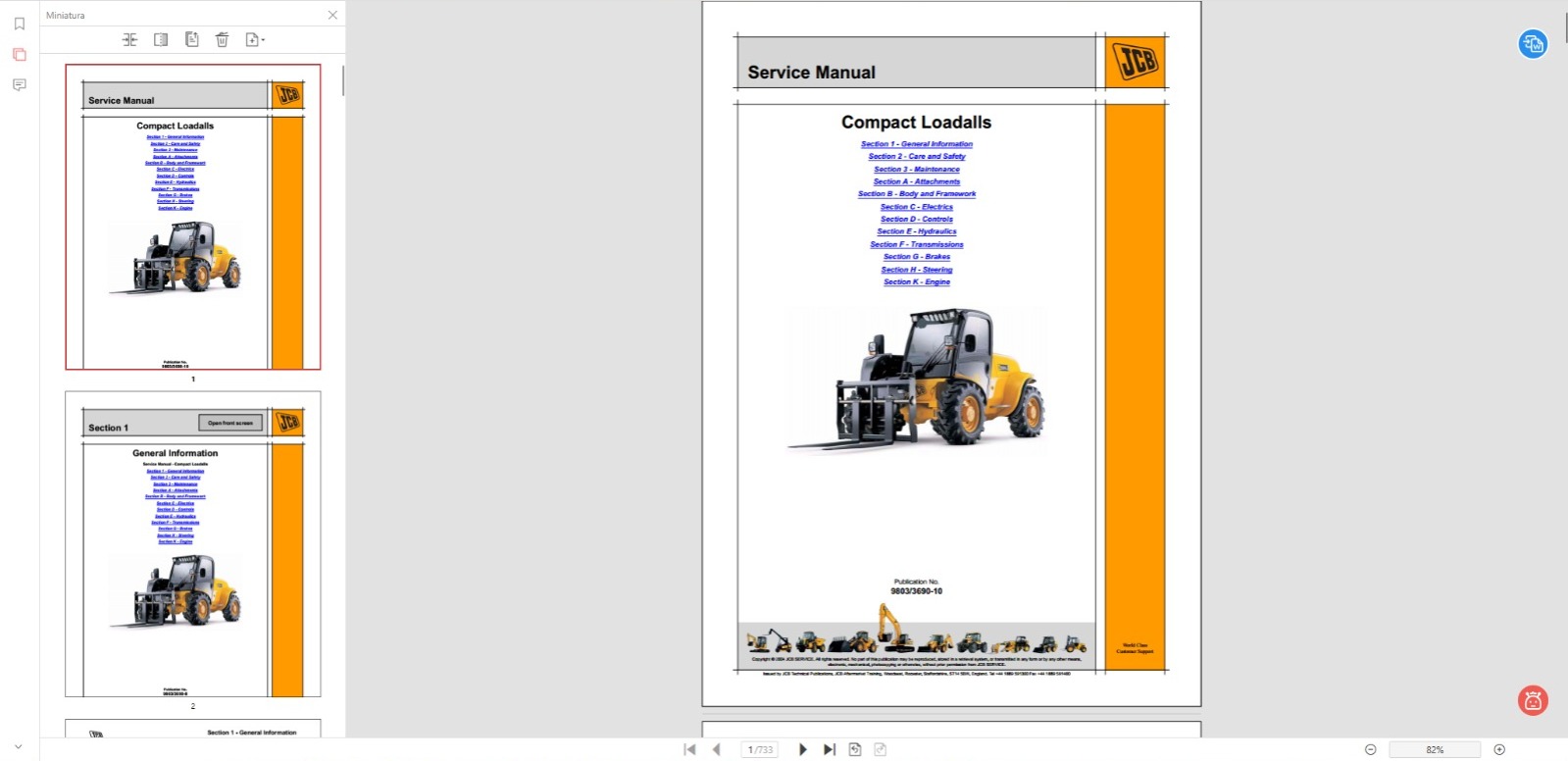Go to the first page
The image size is (1568, 761).
pyautogui.click(x=689, y=749)
